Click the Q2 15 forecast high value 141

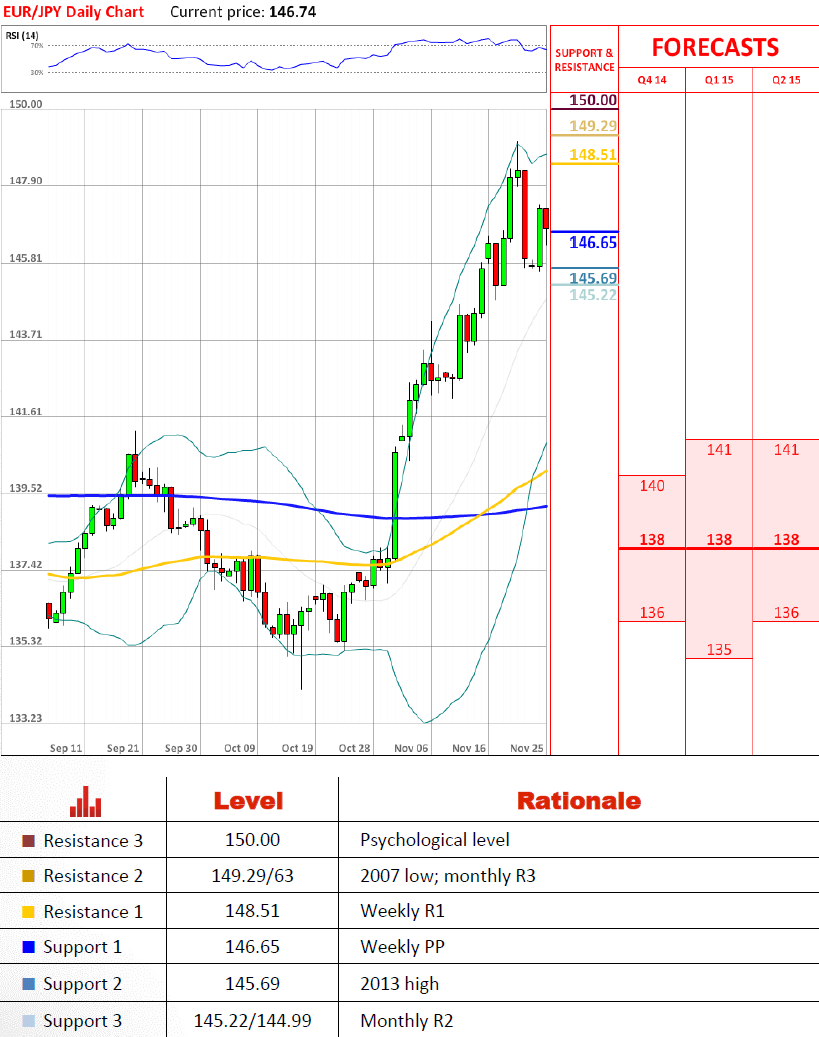coord(786,450)
